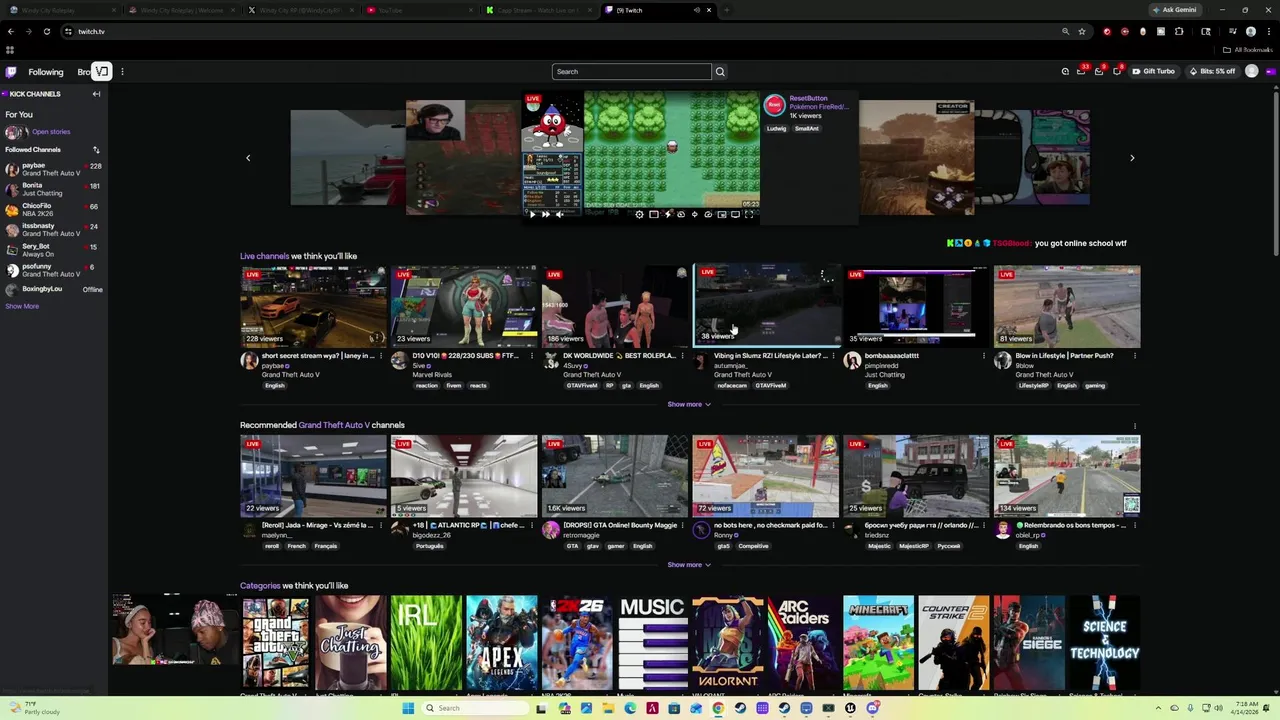The height and width of the screenshot is (720, 1280).
Task: Select the Ludwig tag
Action: [x=778, y=129]
